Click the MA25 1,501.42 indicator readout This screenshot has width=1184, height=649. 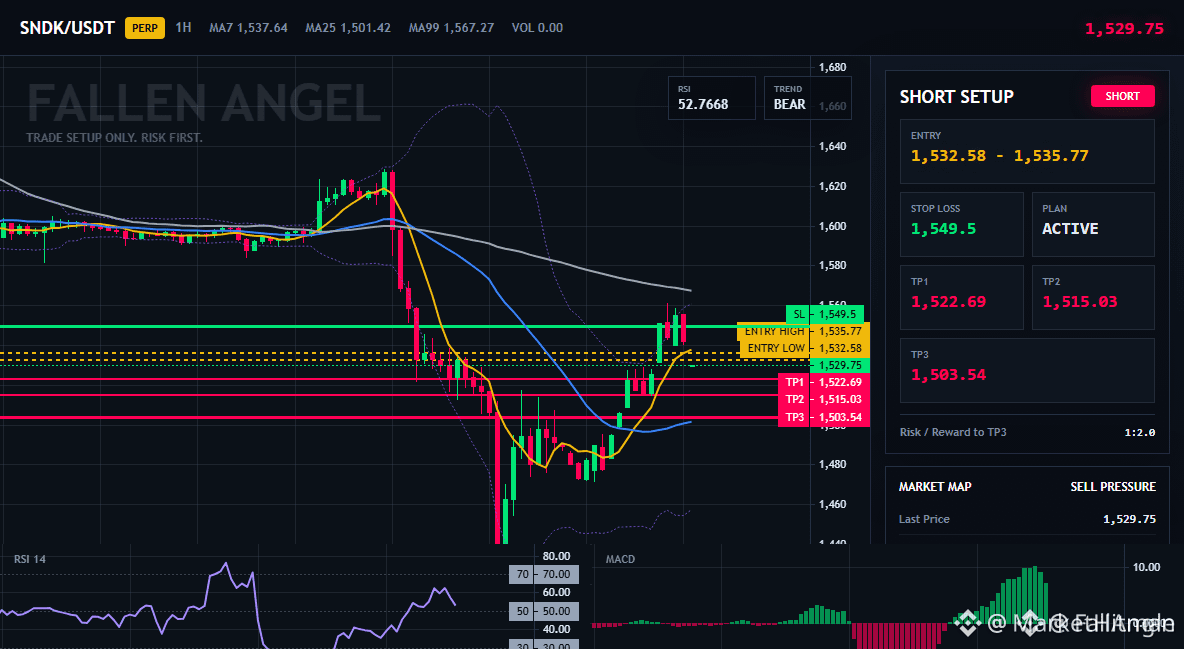tap(348, 28)
